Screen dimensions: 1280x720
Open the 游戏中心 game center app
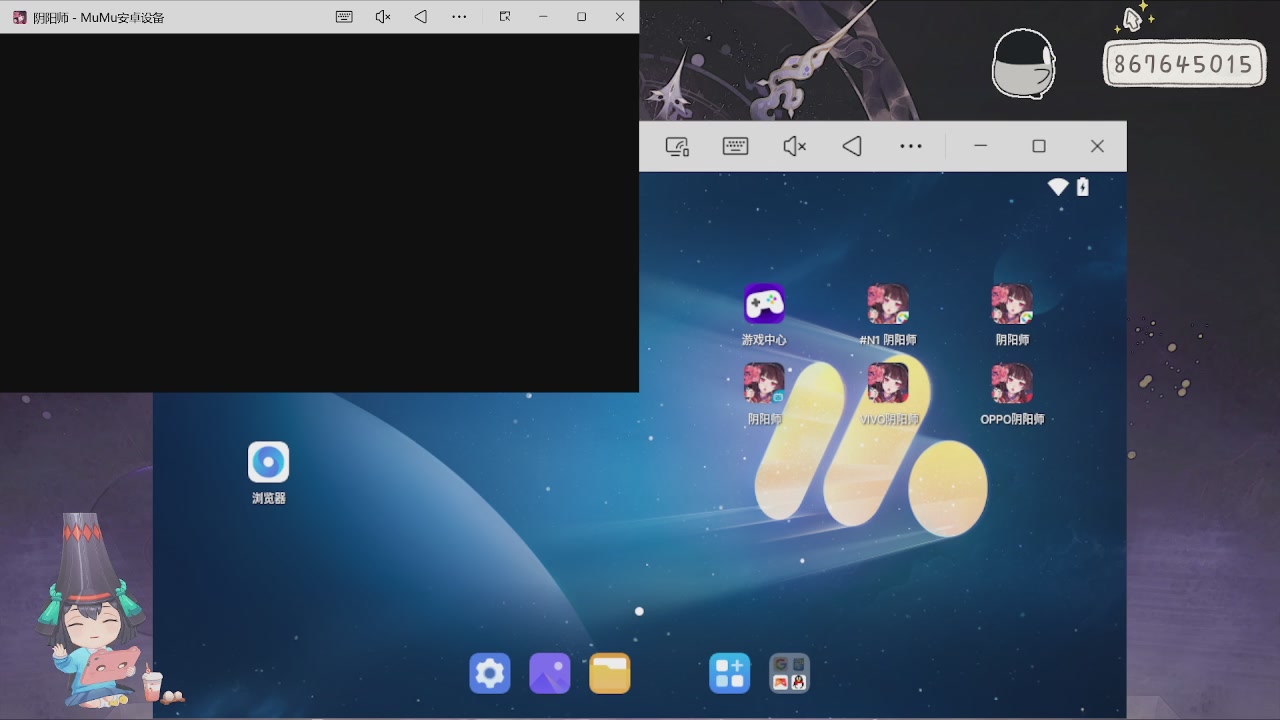[x=764, y=305]
